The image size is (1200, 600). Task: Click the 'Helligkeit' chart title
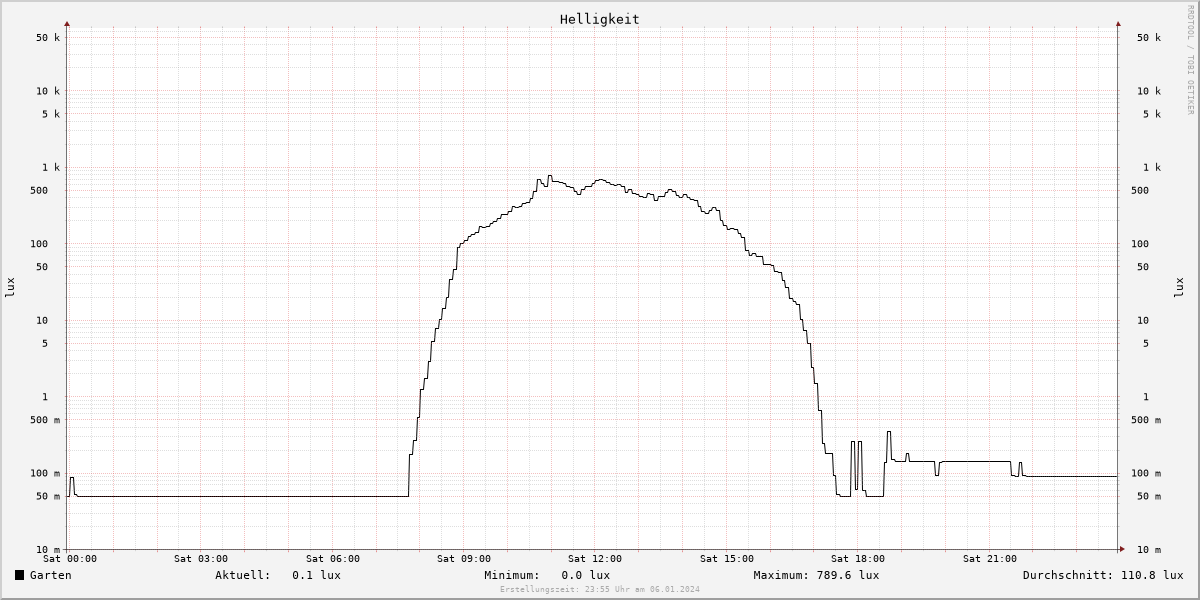(x=600, y=19)
